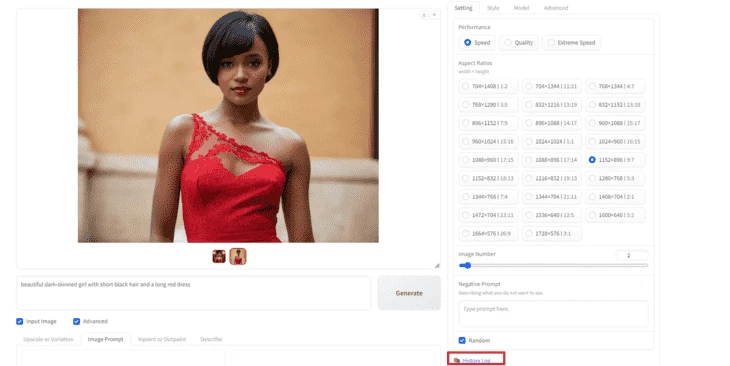
Task: Select the first generated image thumbnail
Action: (x=219, y=256)
